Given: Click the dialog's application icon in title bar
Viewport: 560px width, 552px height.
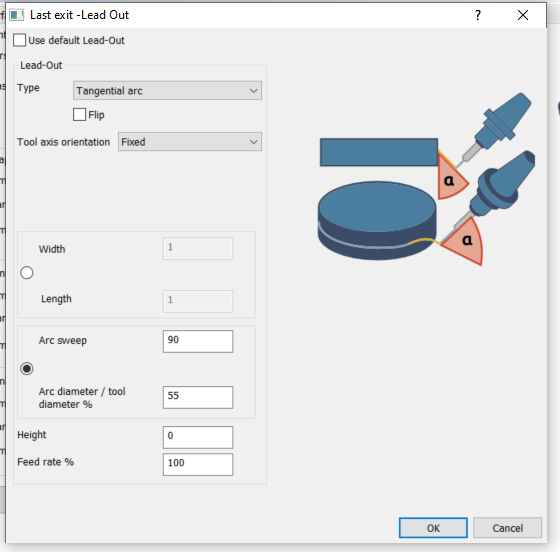Looking at the screenshot, I should coord(16,15).
